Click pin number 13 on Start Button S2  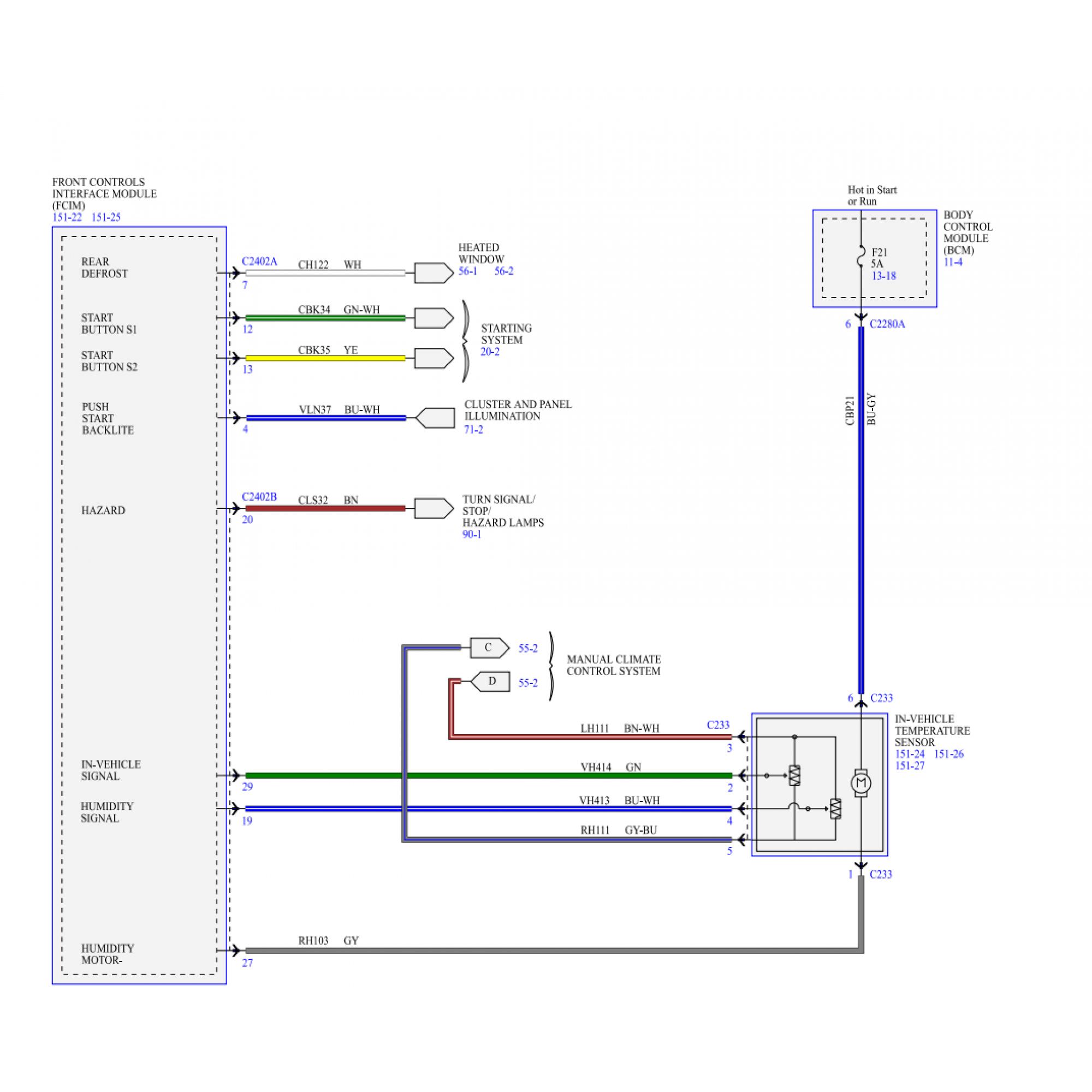coord(247,369)
